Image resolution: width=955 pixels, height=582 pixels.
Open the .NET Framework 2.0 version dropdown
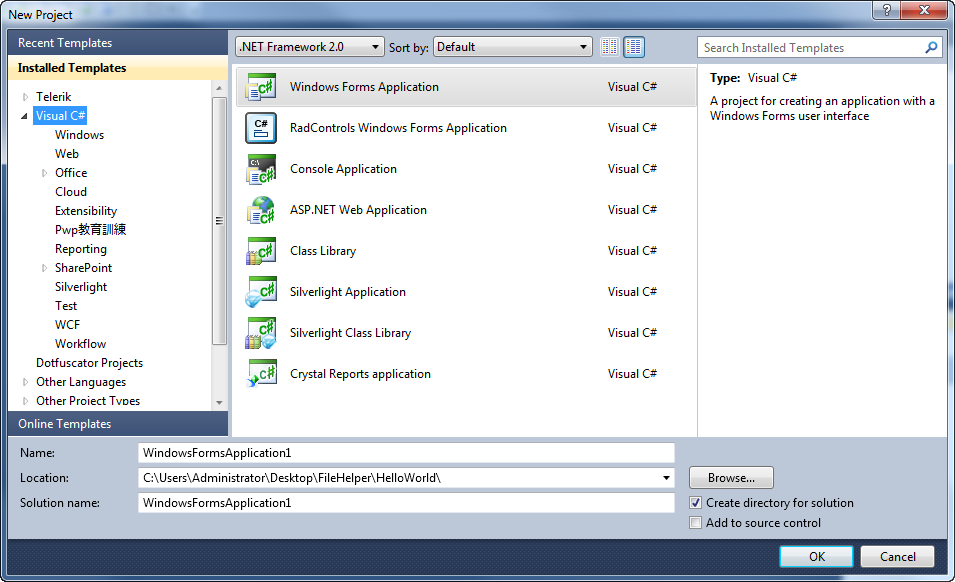pos(310,47)
